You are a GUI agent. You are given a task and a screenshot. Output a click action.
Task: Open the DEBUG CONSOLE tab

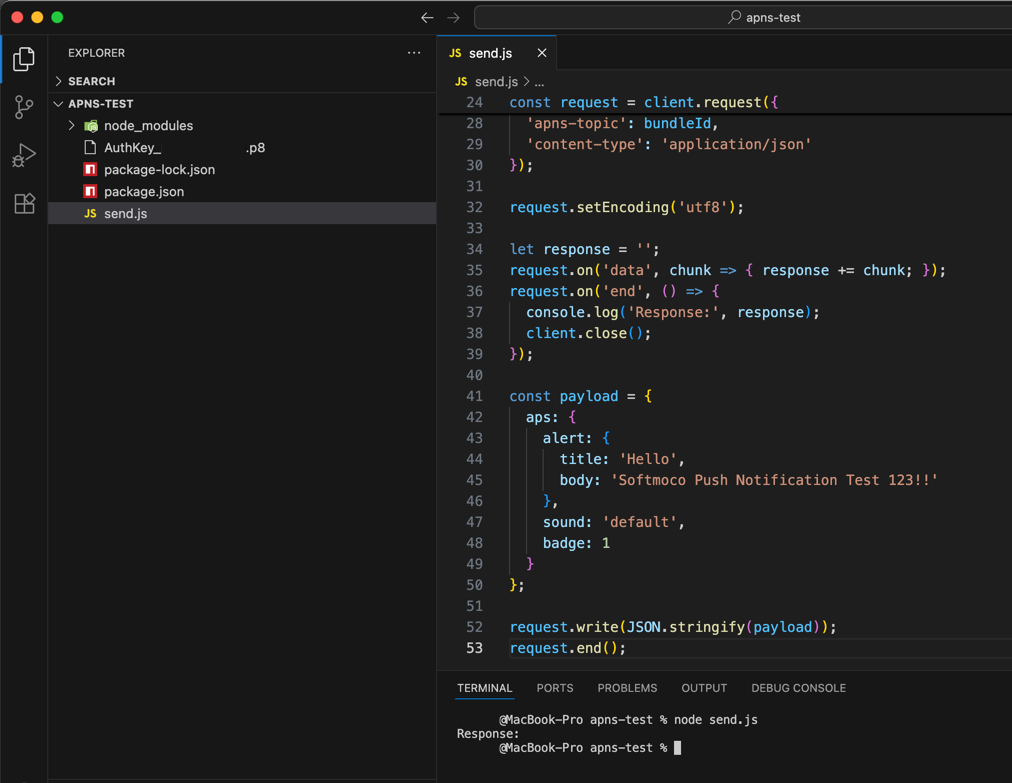click(x=798, y=688)
